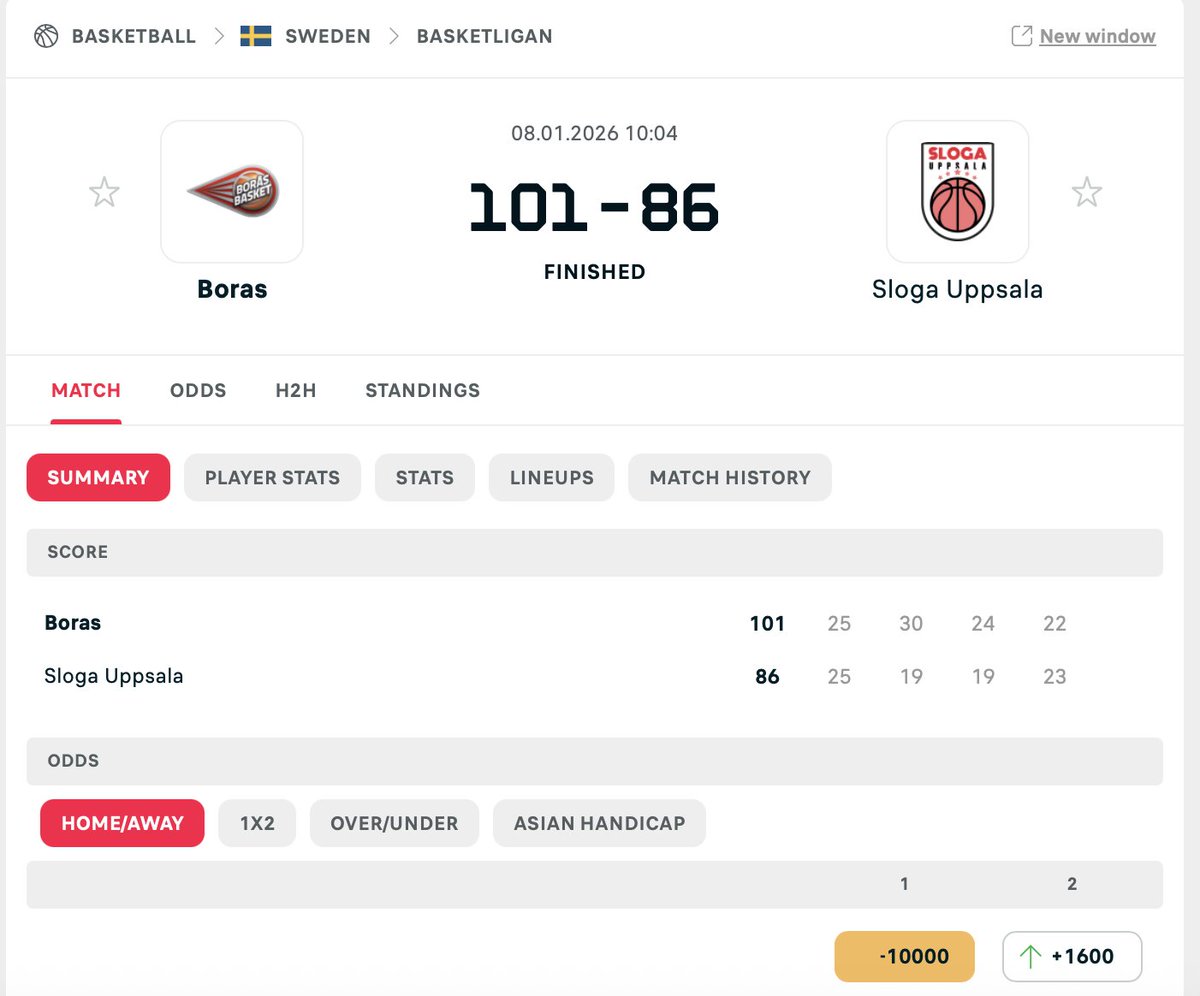Click Boras second quarter score 30
The width and height of the screenshot is (1200, 996).
click(911, 624)
